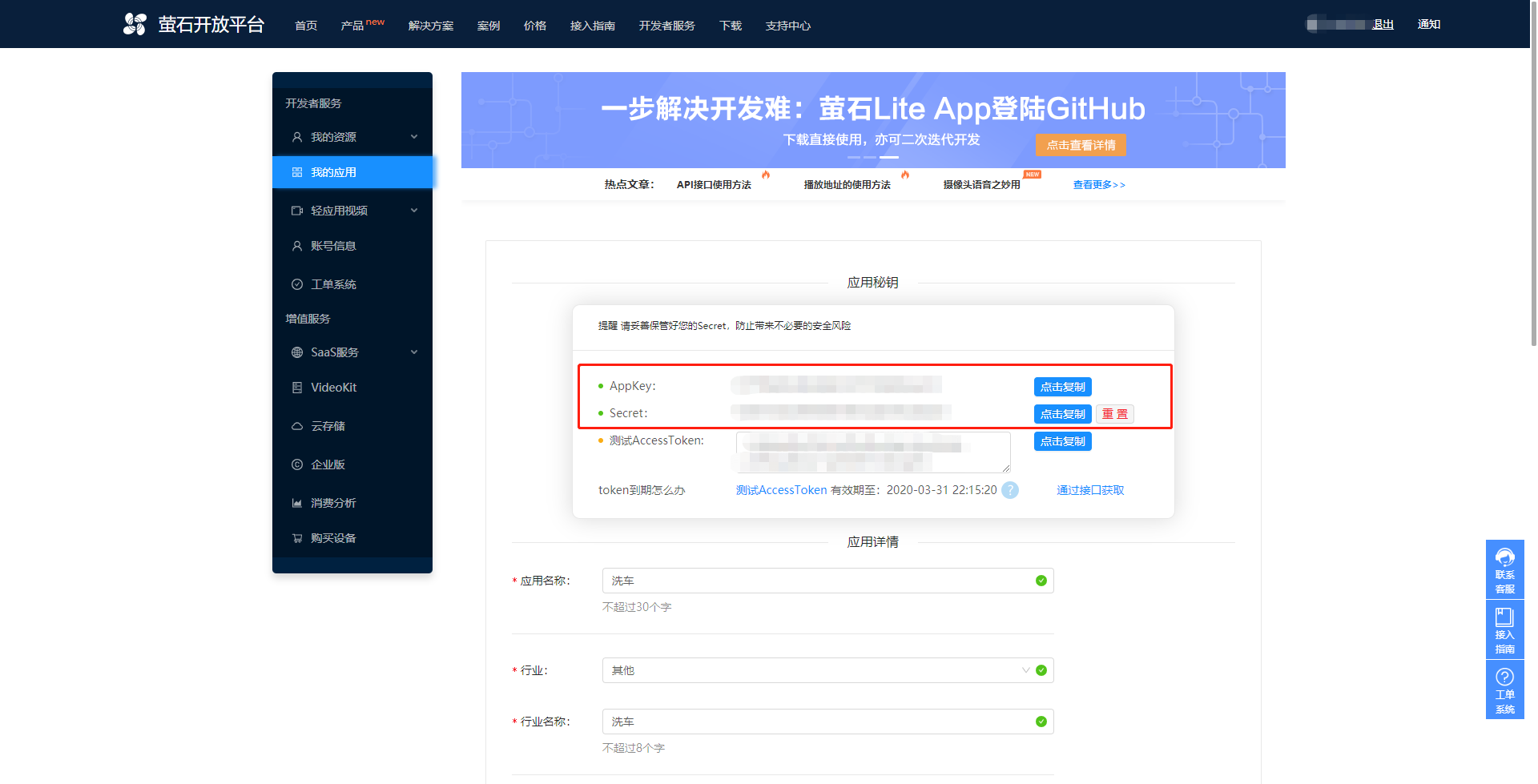Open 工单系统 floating help icon
Image resolution: width=1538 pixels, height=784 pixels.
point(1505,690)
